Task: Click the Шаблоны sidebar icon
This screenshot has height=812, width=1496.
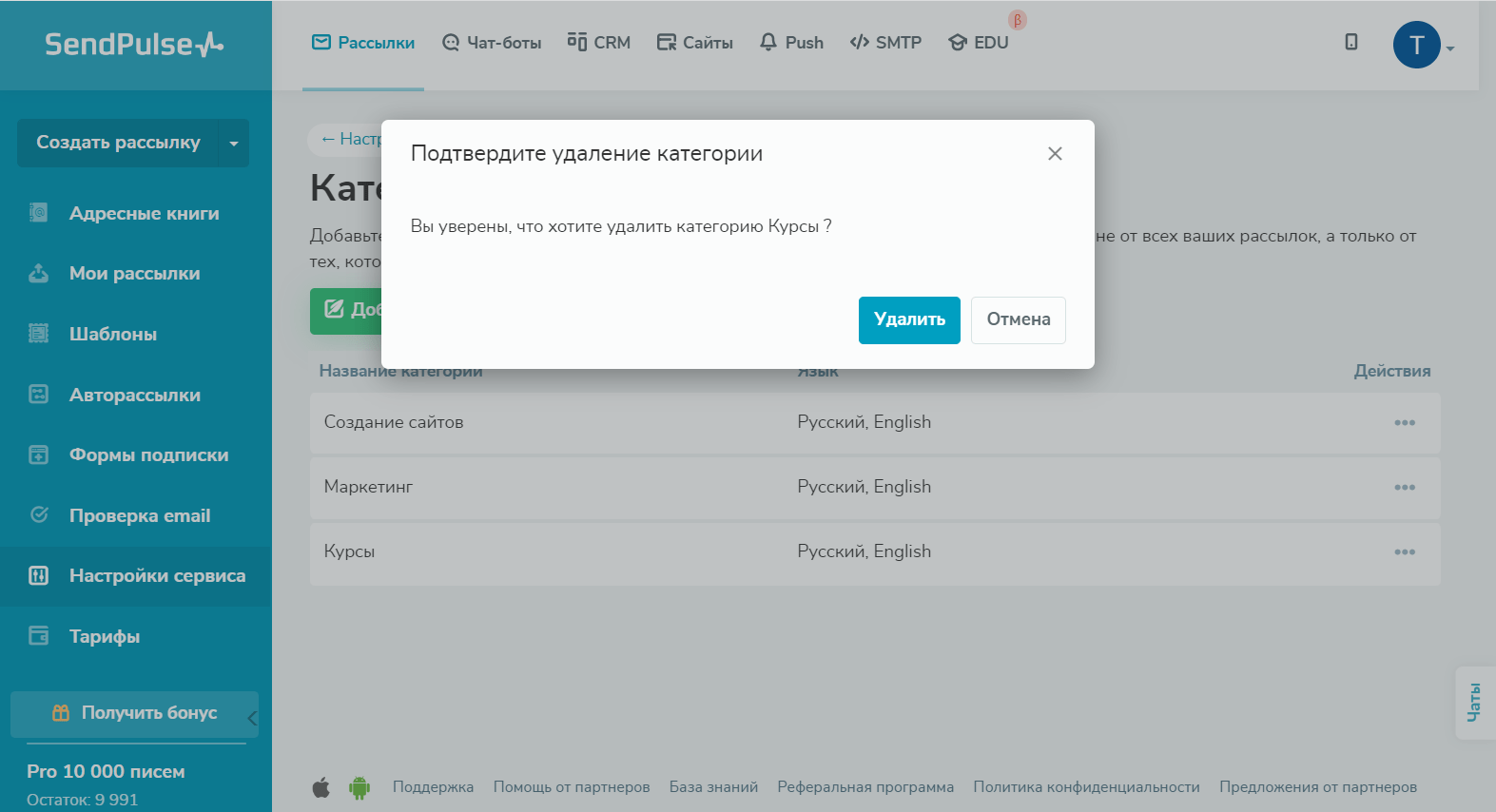Action: point(39,334)
